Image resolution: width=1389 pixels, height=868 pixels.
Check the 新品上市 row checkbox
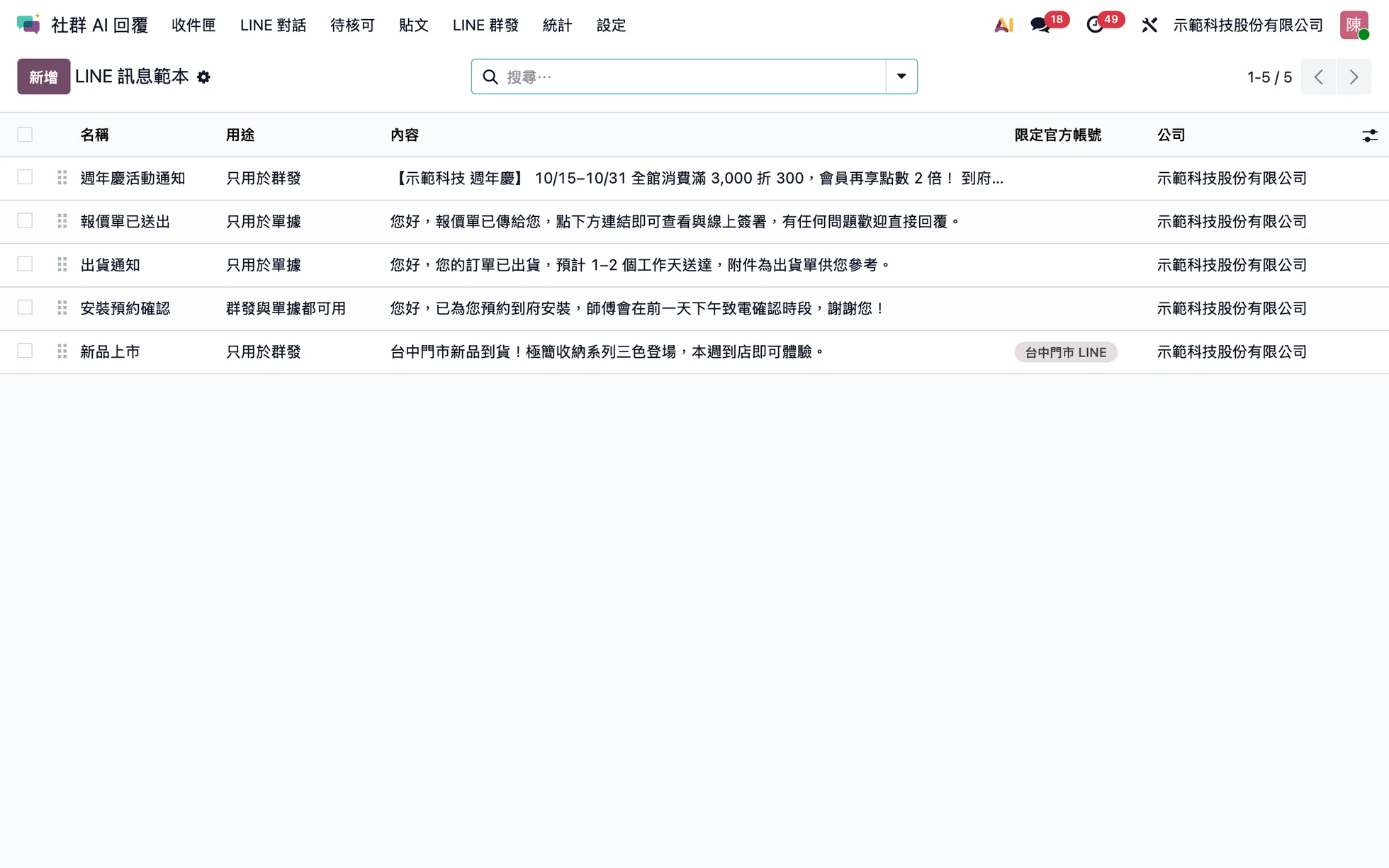coord(25,351)
